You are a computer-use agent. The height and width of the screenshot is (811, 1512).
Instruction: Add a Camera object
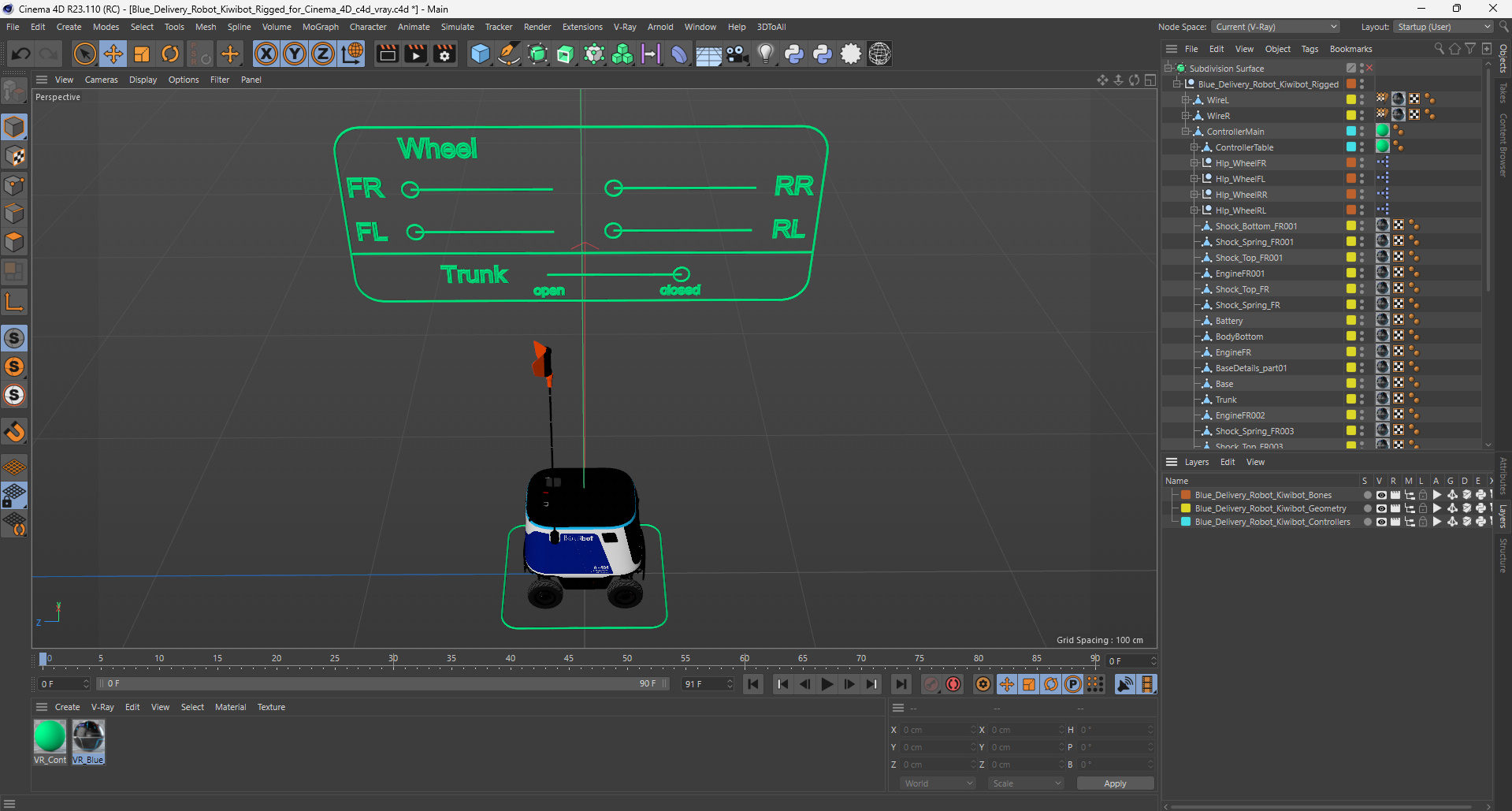(737, 54)
